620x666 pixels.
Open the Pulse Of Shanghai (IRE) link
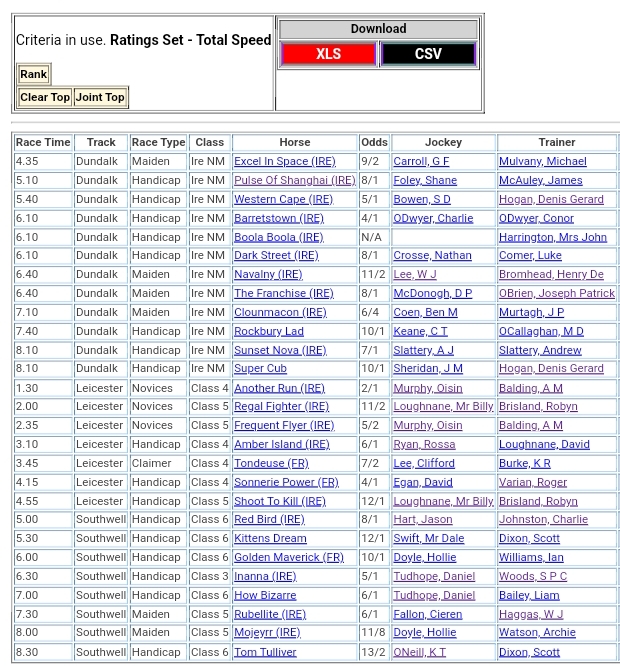point(294,180)
